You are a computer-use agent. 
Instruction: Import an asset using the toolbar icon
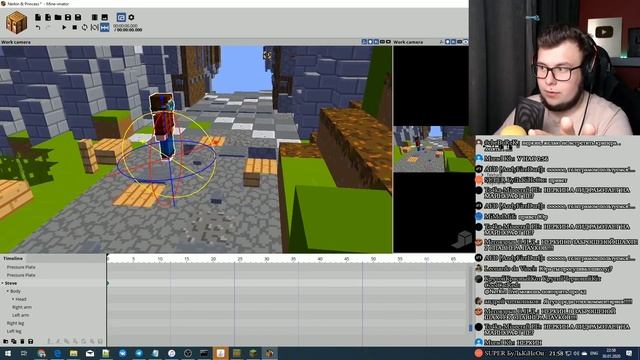tap(95, 17)
